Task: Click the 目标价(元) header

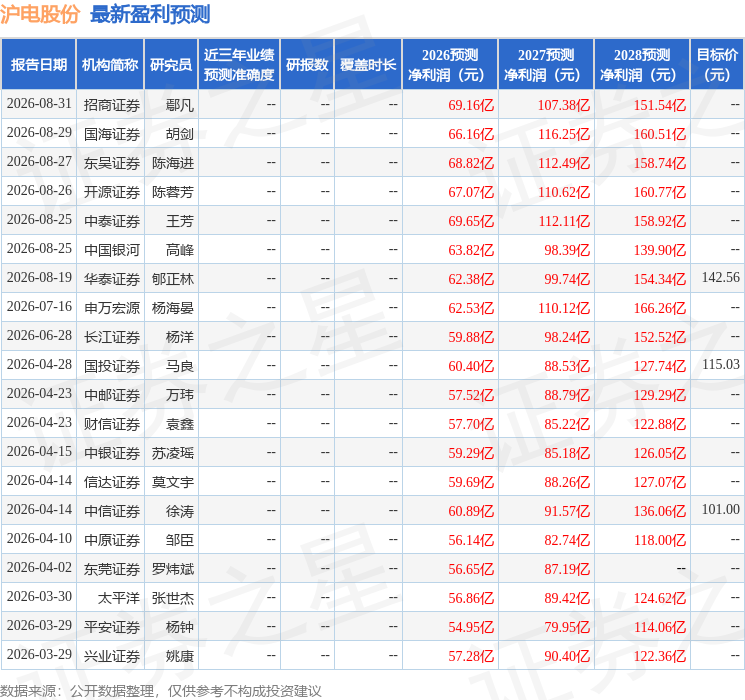Action: [x=716, y=65]
